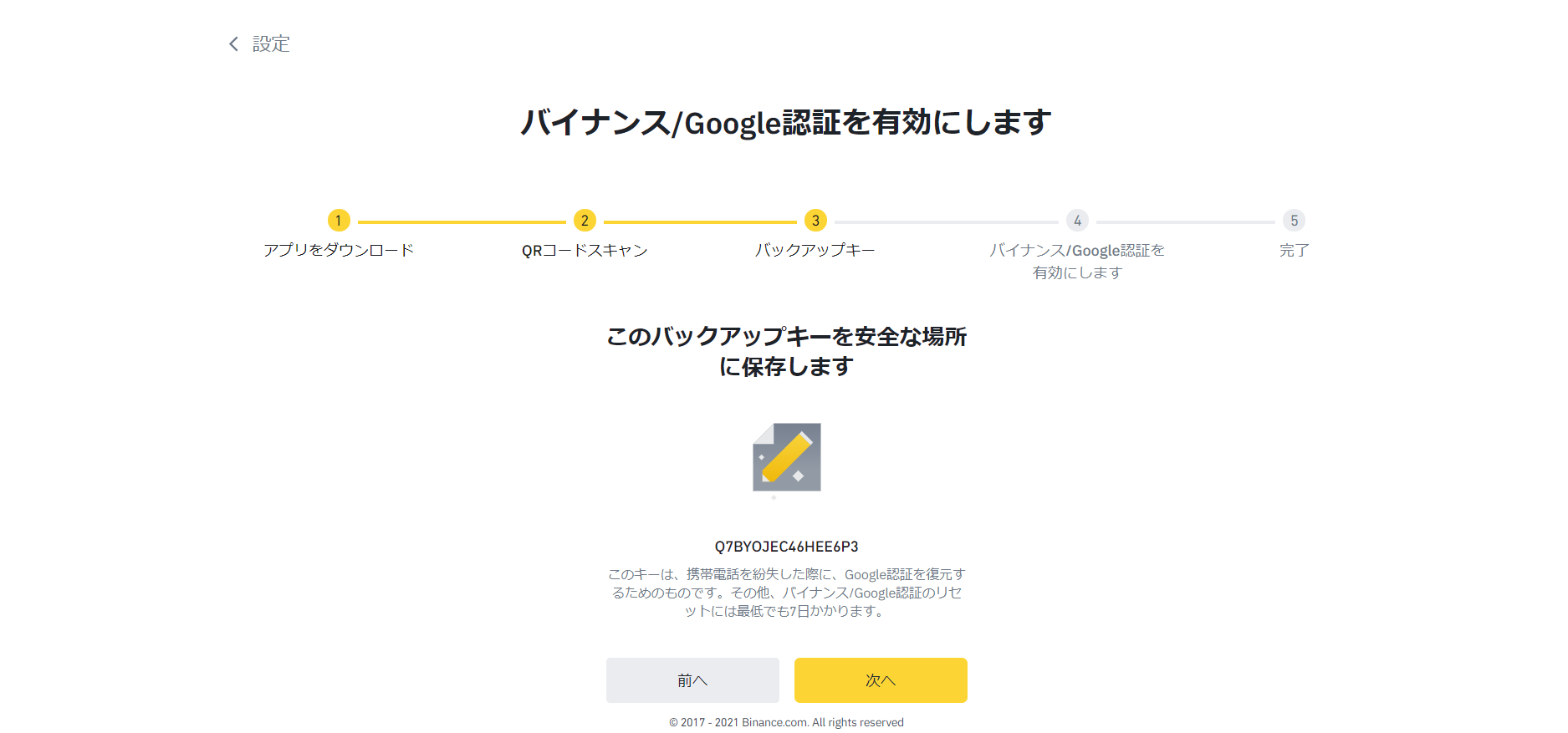
Task: Click the heading このバックアップキーを安全な場所に保存します
Action: (x=786, y=351)
